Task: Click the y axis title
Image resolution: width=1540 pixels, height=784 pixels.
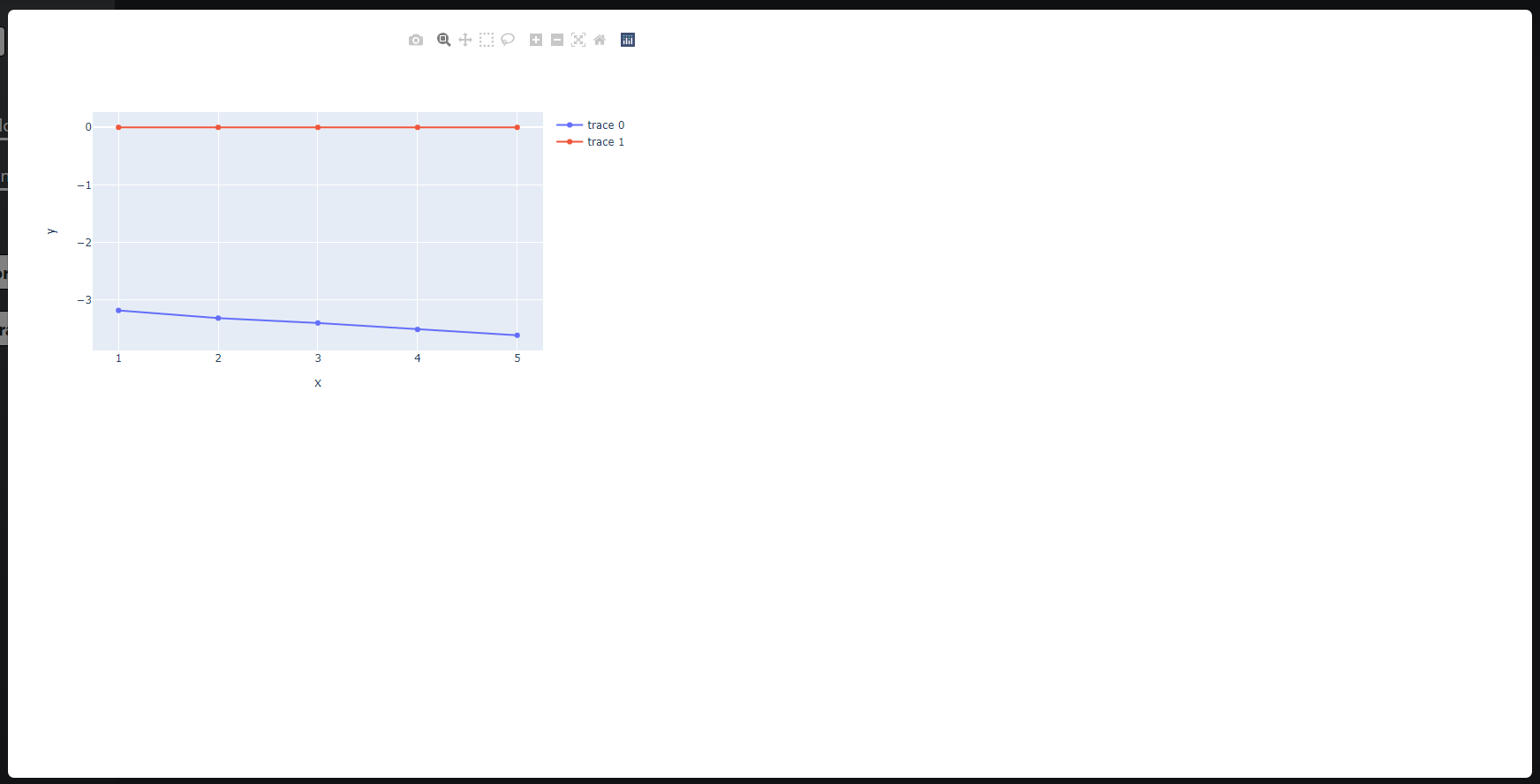Action: pos(52,231)
